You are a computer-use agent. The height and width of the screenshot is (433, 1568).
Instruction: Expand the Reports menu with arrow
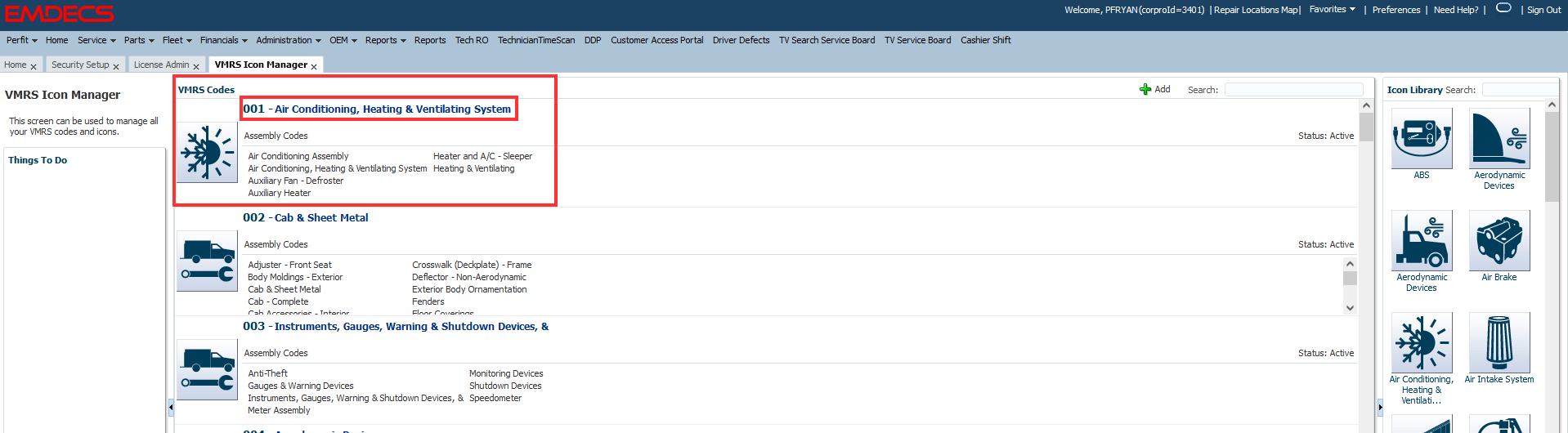point(386,40)
